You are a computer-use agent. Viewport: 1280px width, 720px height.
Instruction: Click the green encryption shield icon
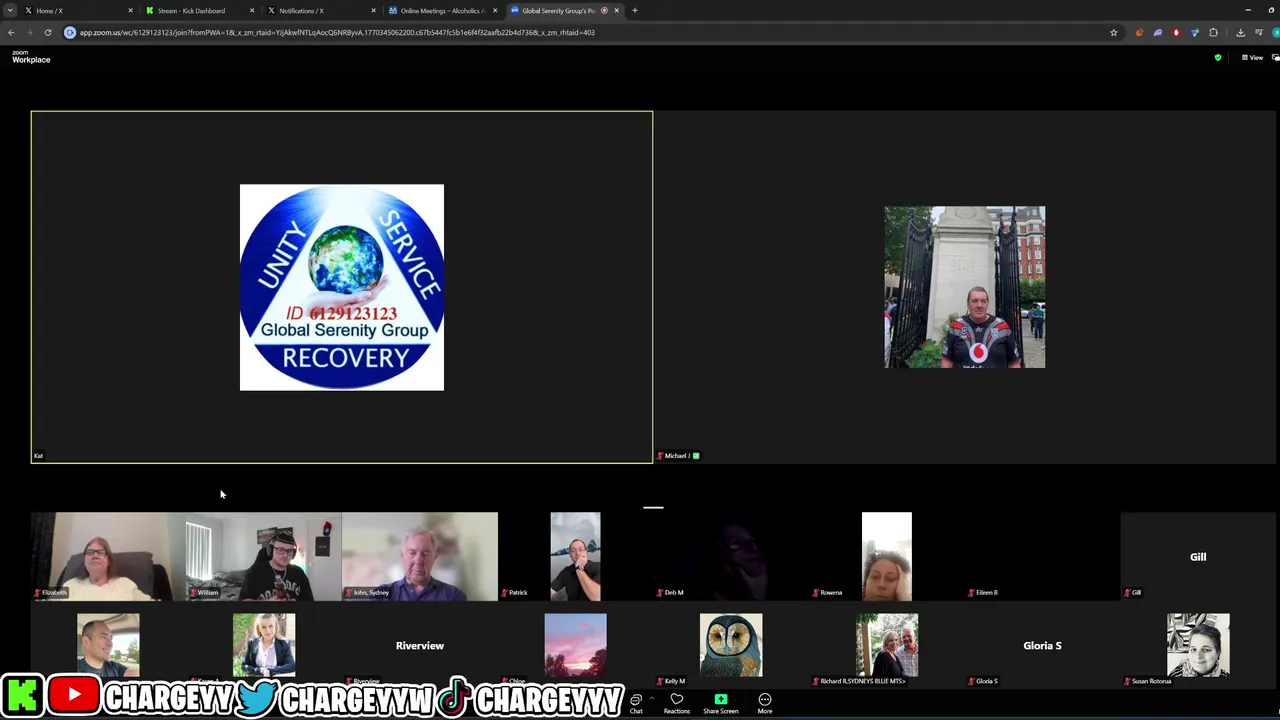(1218, 58)
